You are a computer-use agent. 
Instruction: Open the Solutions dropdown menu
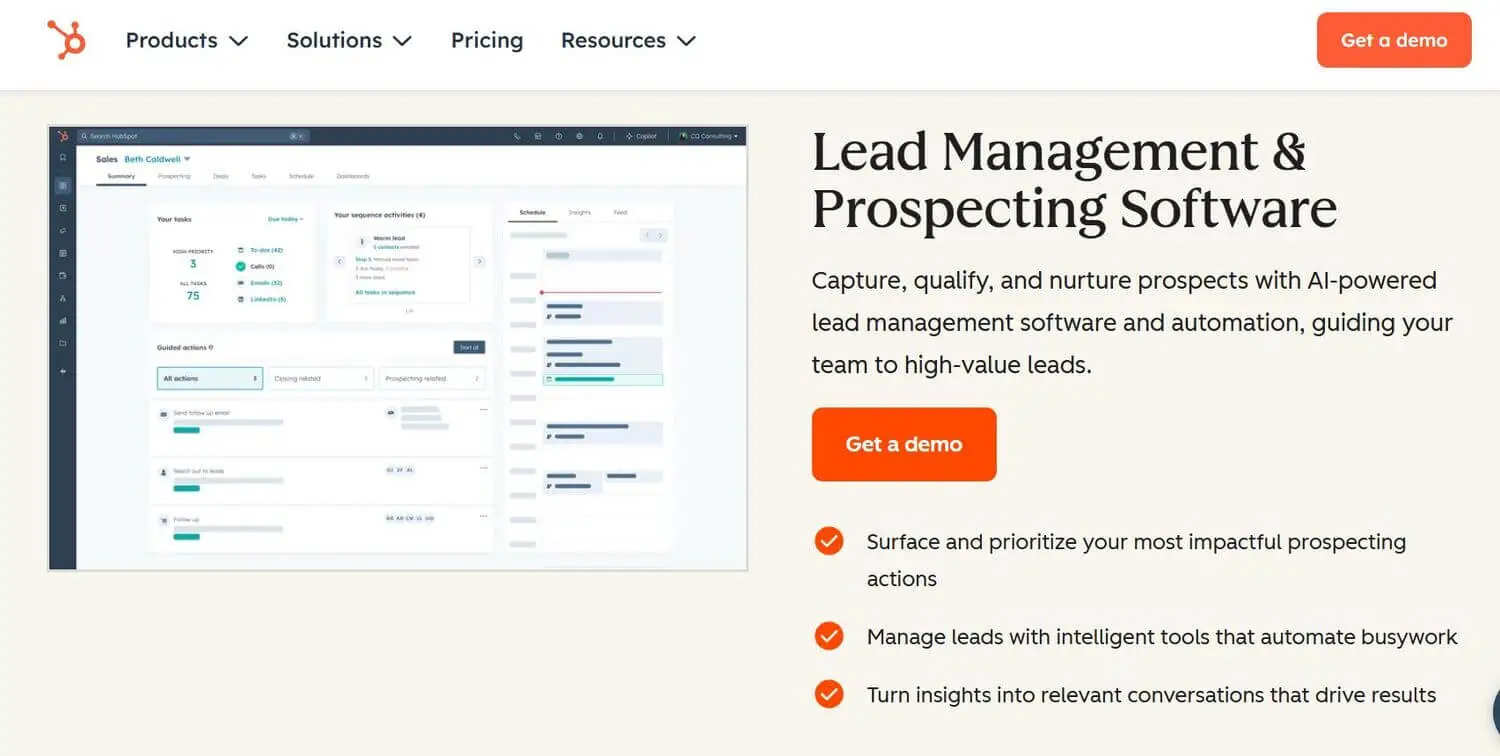(x=348, y=40)
